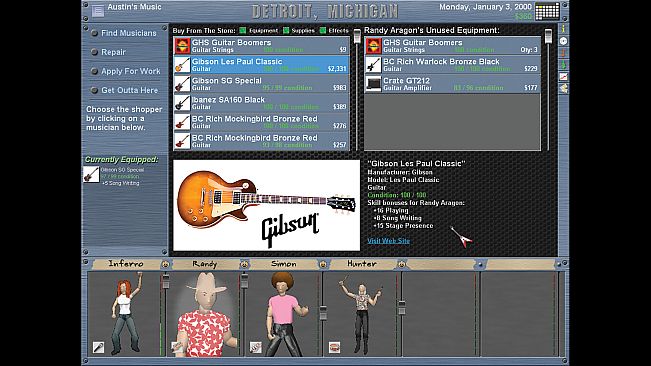Click Hunter's character portrait
This screenshot has height=366, width=651.
click(x=362, y=314)
